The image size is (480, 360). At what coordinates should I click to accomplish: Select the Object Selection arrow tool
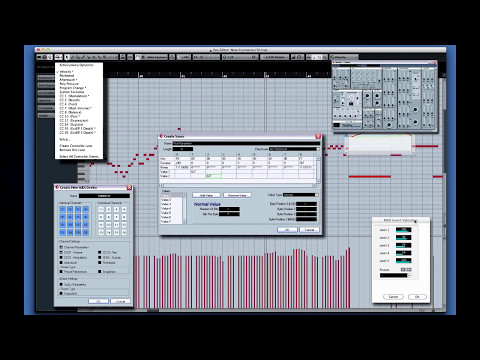[x=67, y=57]
